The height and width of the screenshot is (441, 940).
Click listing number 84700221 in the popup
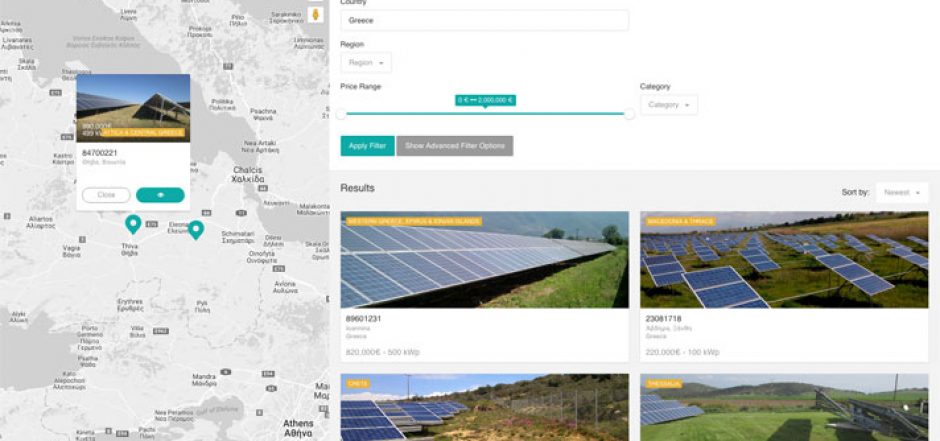coord(100,153)
